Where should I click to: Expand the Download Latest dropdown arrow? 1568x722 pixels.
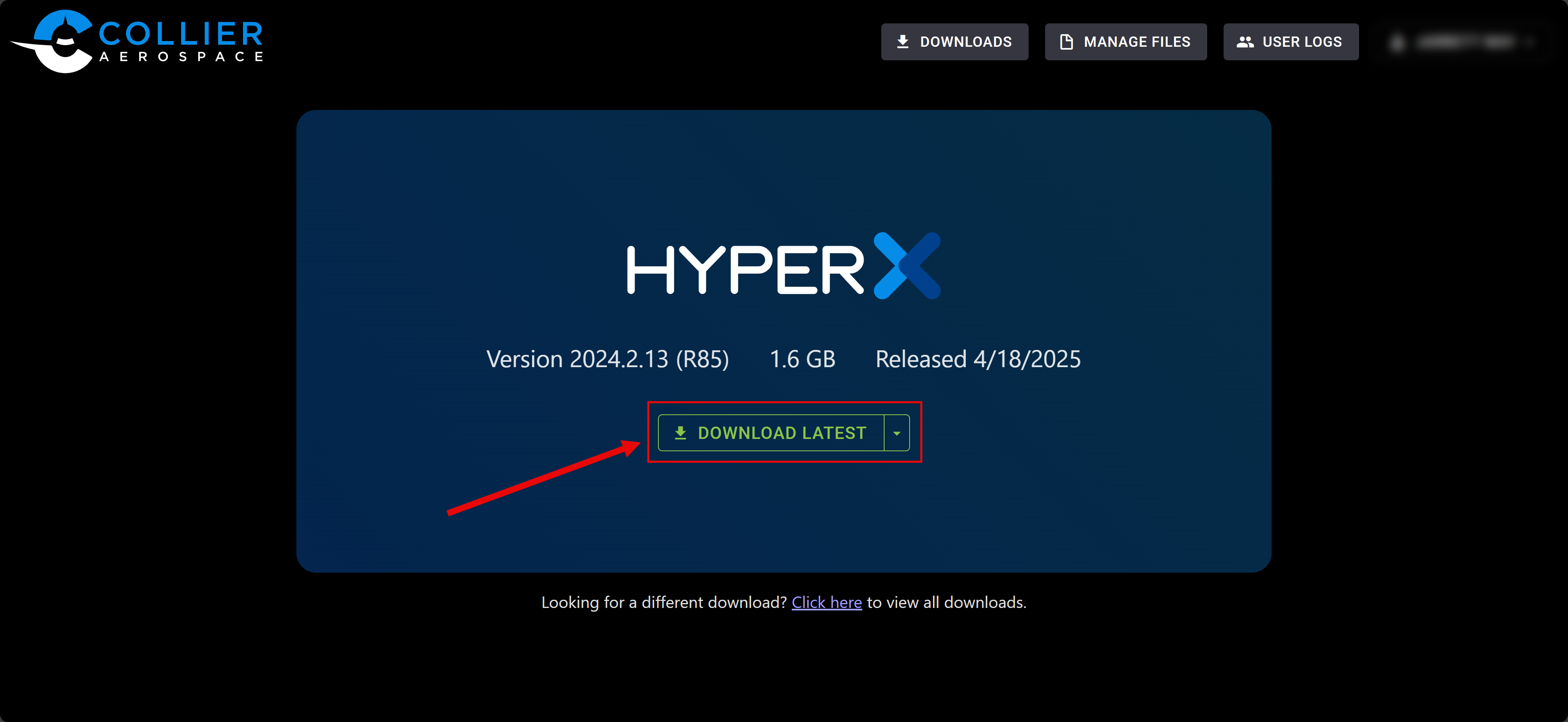point(896,432)
